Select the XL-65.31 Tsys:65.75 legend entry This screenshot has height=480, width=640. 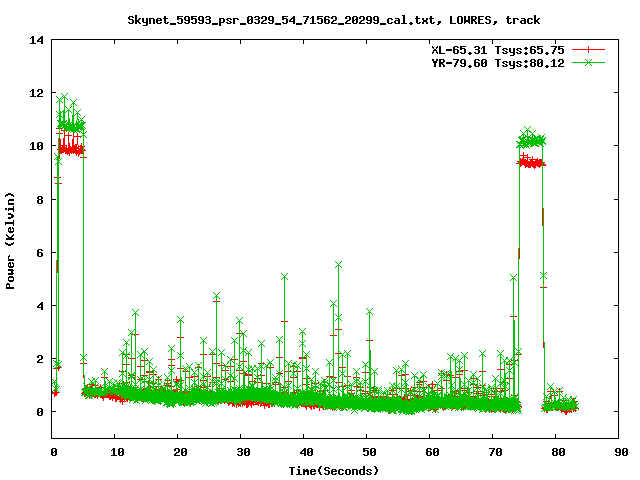(498, 50)
